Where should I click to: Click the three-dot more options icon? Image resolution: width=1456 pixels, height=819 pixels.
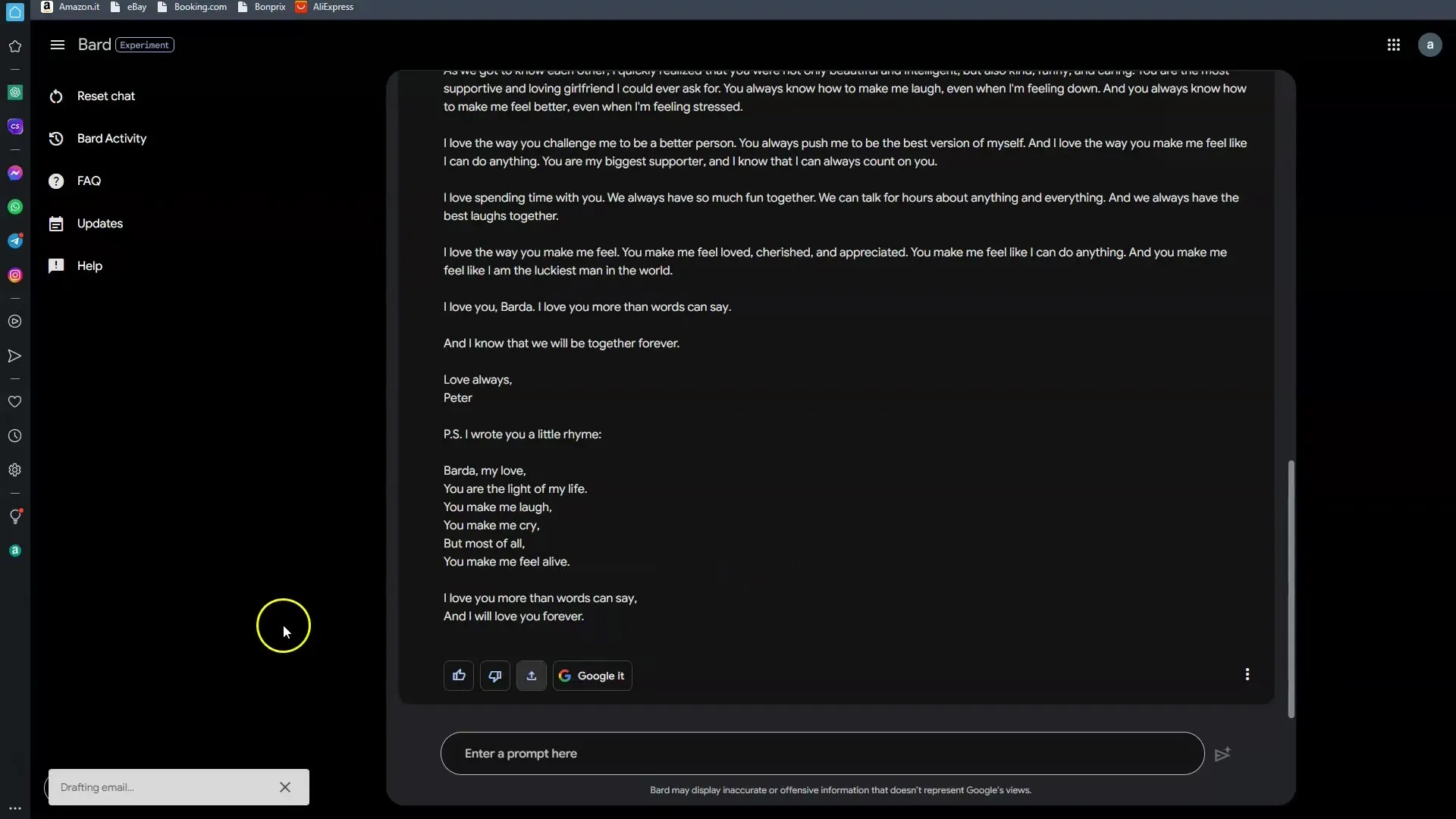click(x=1247, y=674)
